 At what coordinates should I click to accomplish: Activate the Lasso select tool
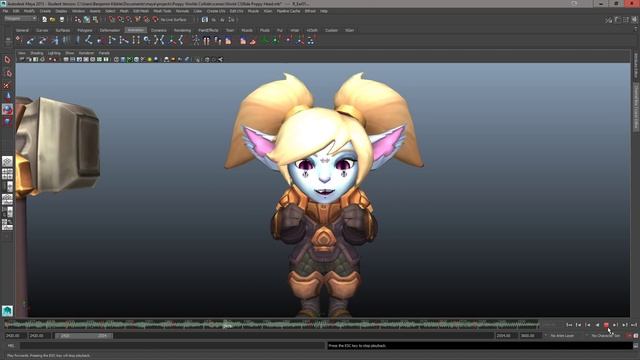tap(8, 73)
